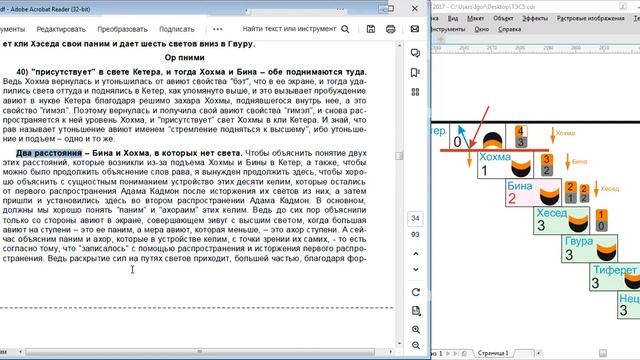Select the 'Бина' label in the CorelDRAW drawing
Viewport: 640px width, 360px height.
[520, 186]
